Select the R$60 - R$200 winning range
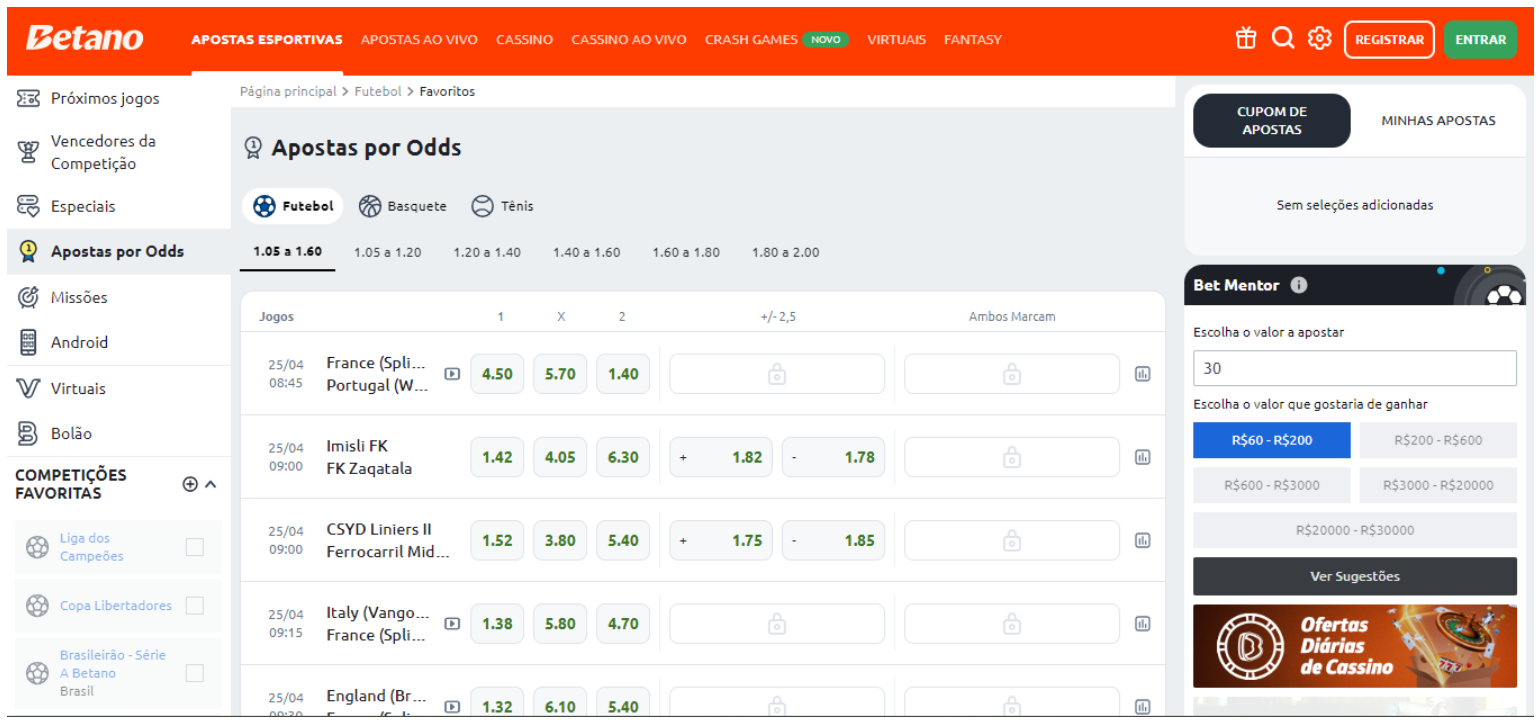The height and width of the screenshot is (722, 1539). [1271, 440]
